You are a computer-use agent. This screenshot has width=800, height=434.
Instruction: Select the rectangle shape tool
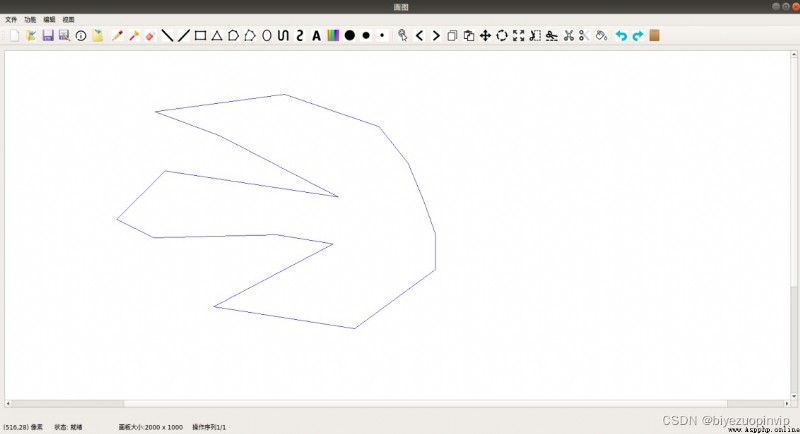(x=201, y=36)
